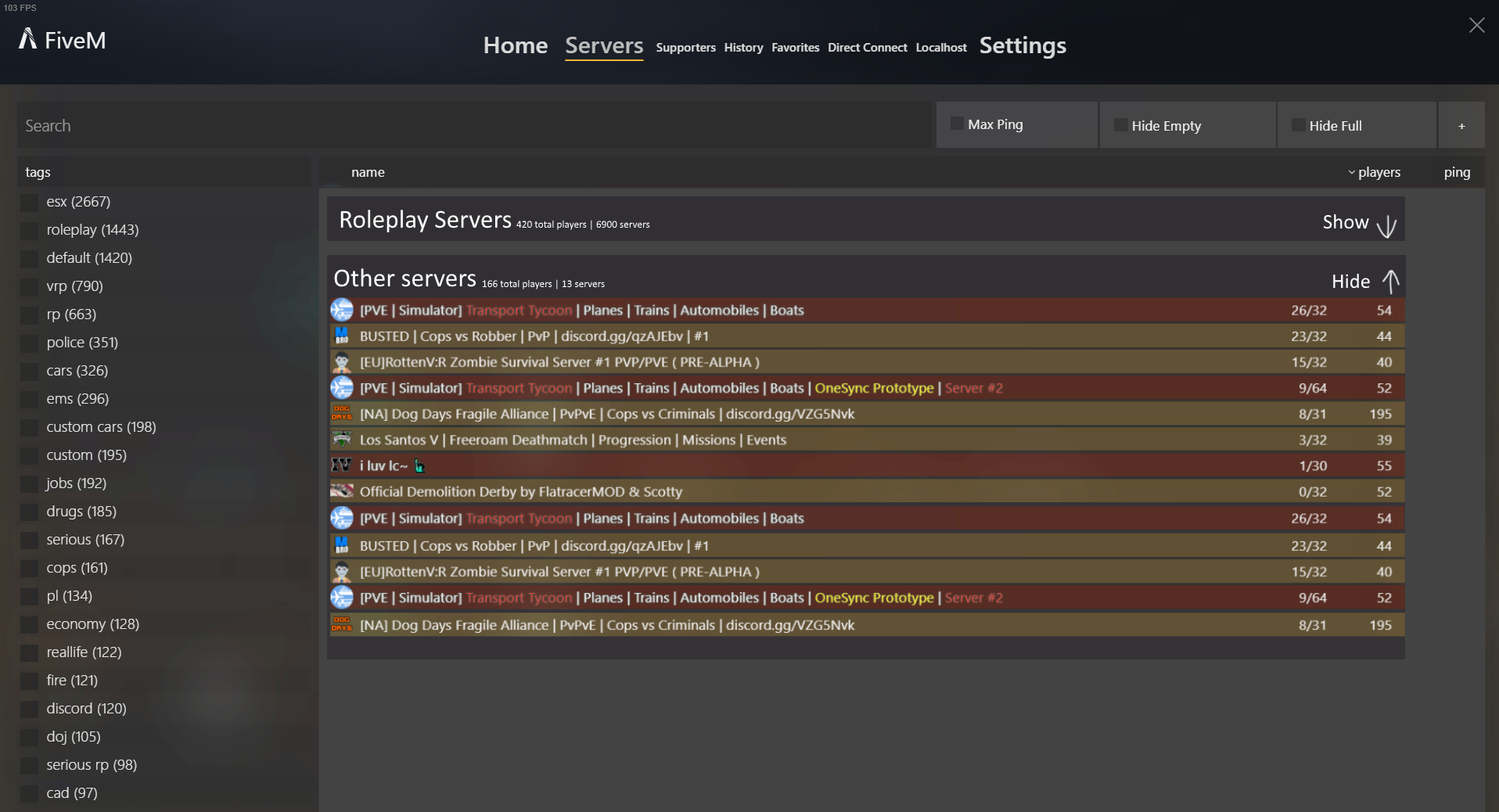This screenshot has height=812, width=1499.
Task: Open the Direct Connect page
Action: click(x=867, y=48)
